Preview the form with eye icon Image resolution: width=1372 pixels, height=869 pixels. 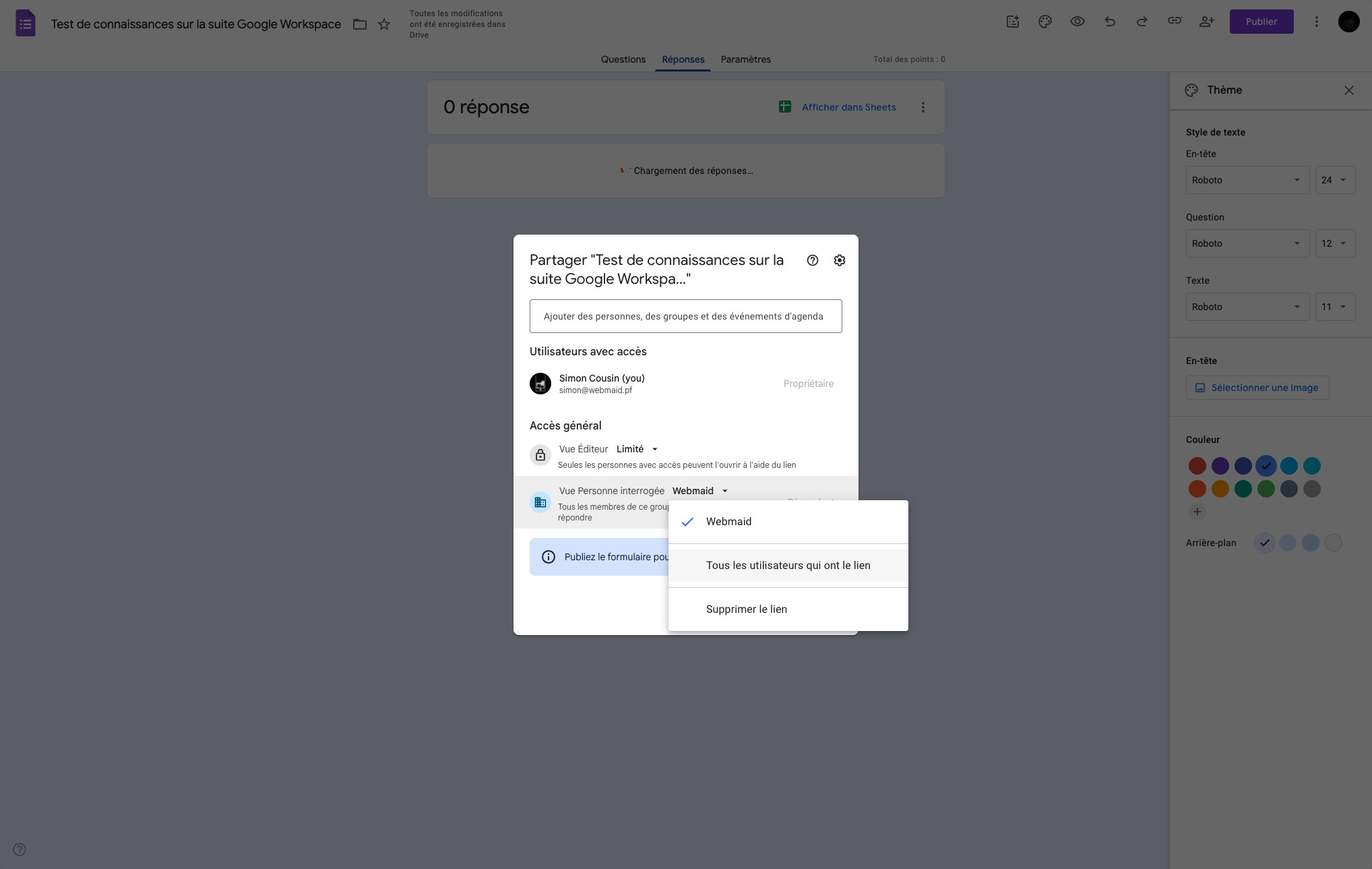[1078, 22]
